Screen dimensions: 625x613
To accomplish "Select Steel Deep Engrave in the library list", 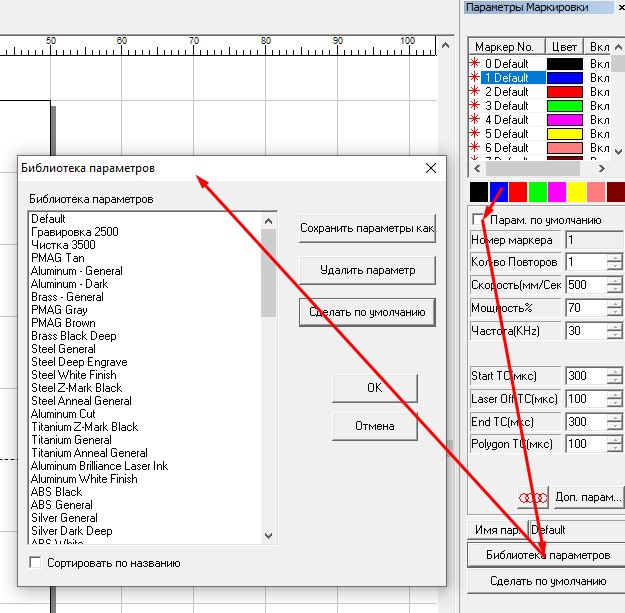I will (79, 362).
